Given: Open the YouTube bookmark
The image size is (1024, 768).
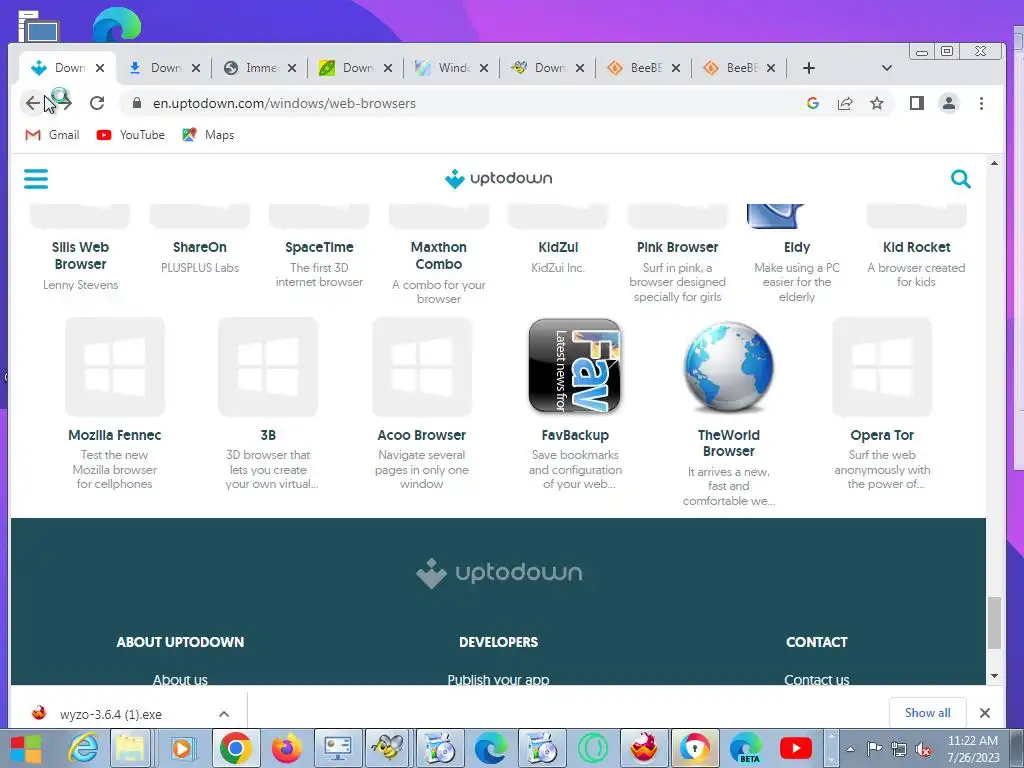Looking at the screenshot, I should click(131, 135).
